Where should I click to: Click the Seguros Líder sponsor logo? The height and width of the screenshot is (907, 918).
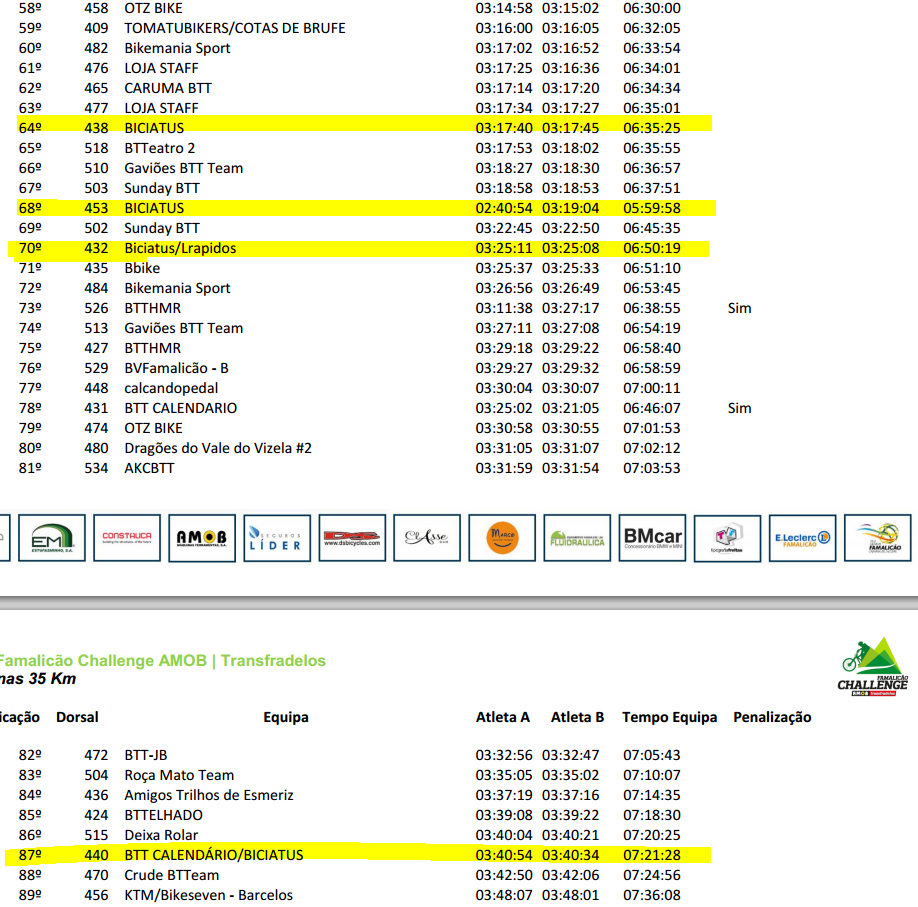277,538
